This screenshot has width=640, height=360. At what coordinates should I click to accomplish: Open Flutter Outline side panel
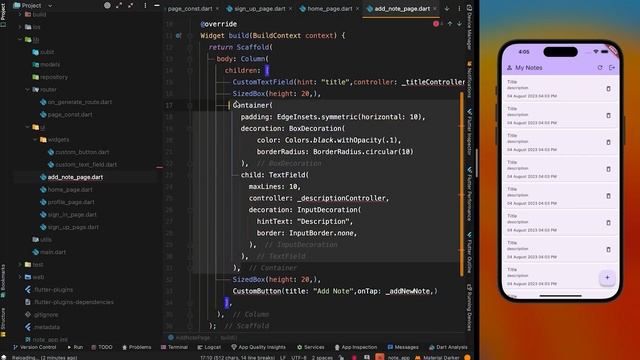point(469,253)
